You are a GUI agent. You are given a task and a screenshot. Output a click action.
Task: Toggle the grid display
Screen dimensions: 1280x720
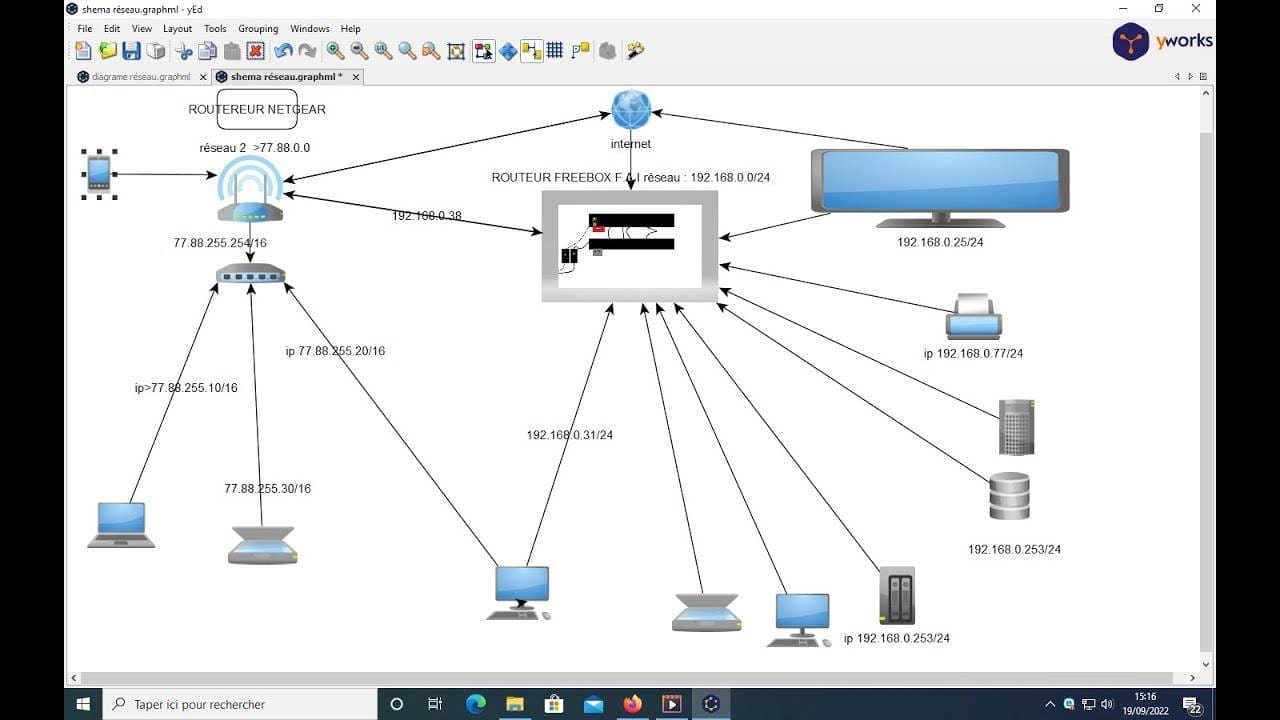(555, 51)
